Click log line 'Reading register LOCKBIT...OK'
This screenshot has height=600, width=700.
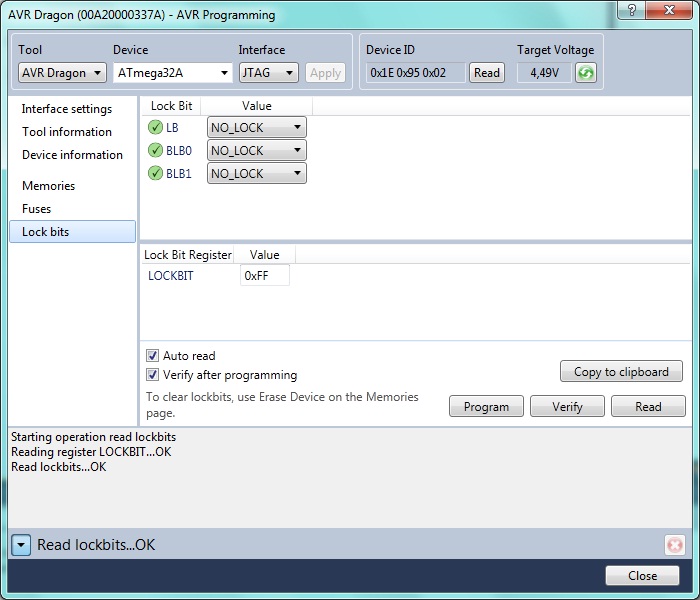pyautogui.click(x=91, y=452)
